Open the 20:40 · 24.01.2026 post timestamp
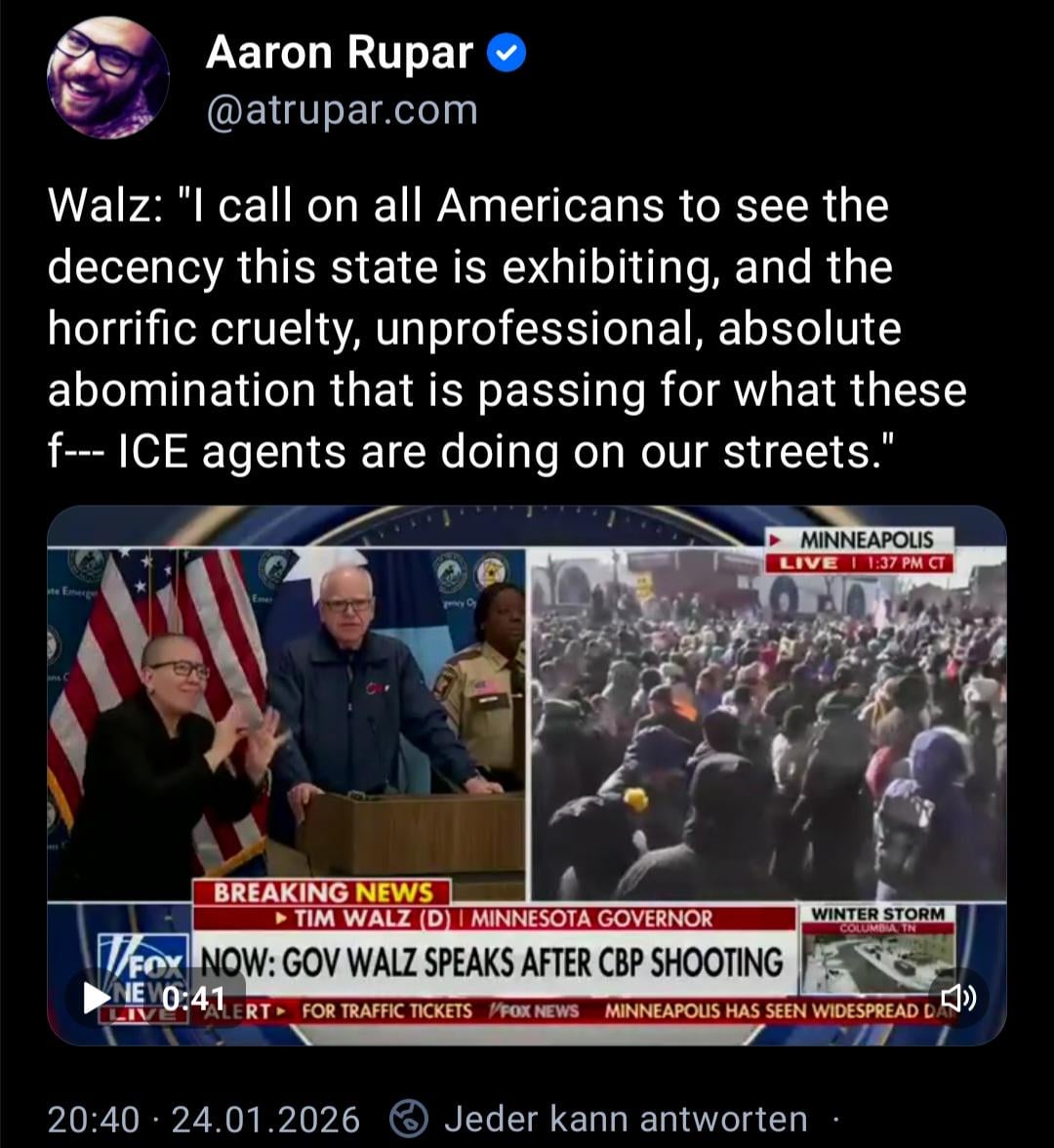 (x=203, y=1119)
